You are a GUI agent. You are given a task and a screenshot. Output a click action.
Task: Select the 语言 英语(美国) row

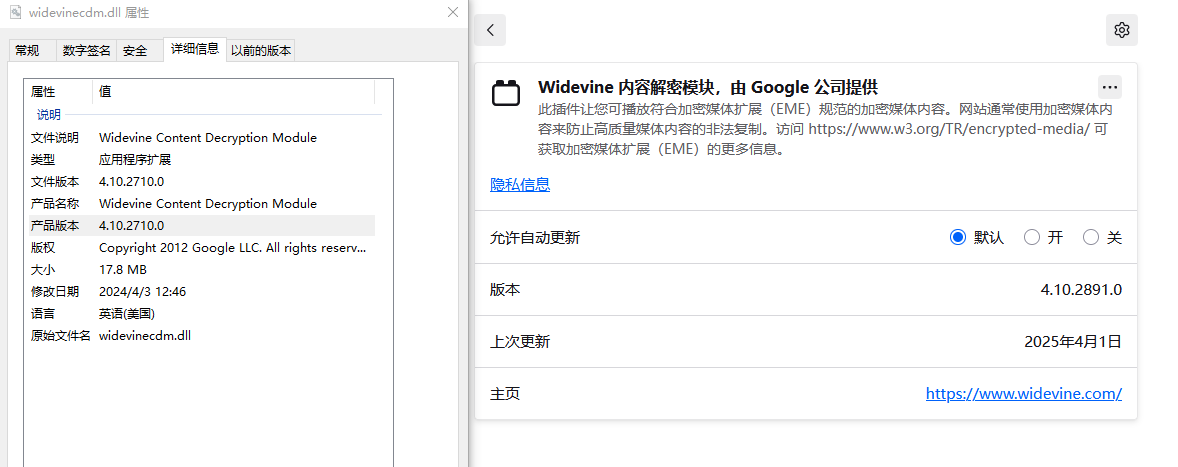(201, 314)
